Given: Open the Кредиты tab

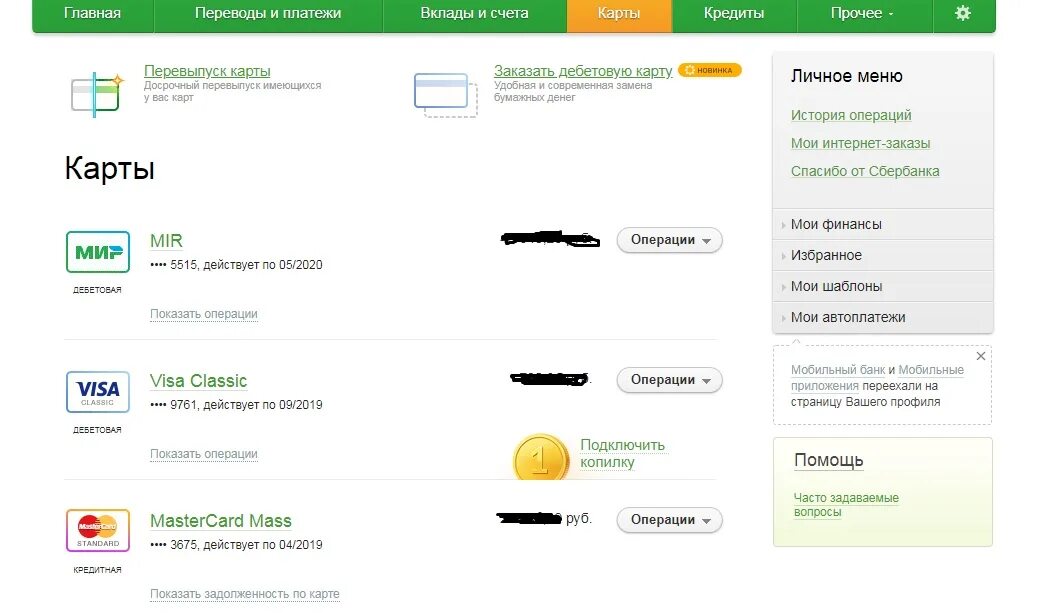Looking at the screenshot, I should pos(734,13).
